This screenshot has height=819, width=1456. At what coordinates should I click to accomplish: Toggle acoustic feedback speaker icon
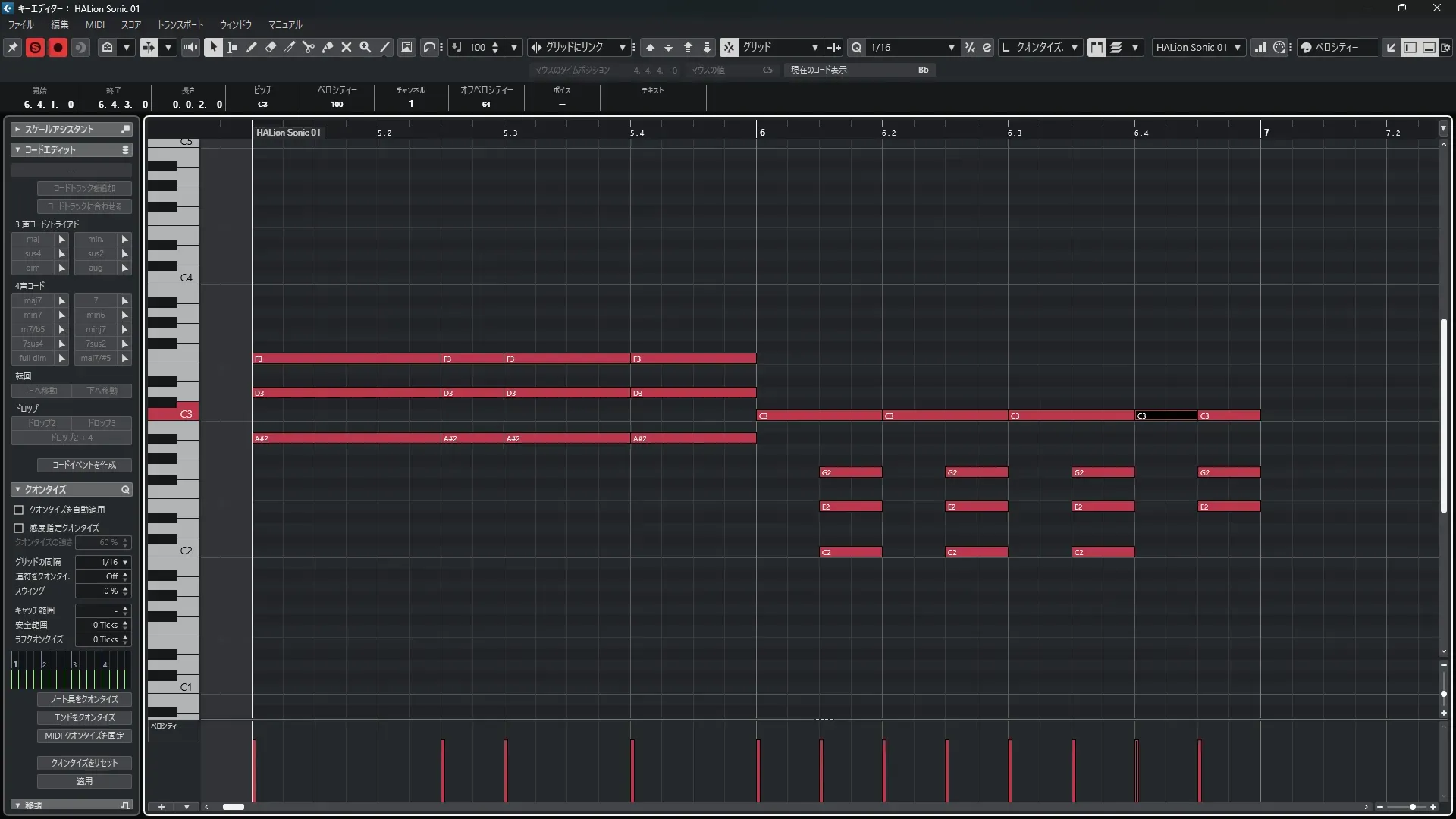click(190, 47)
